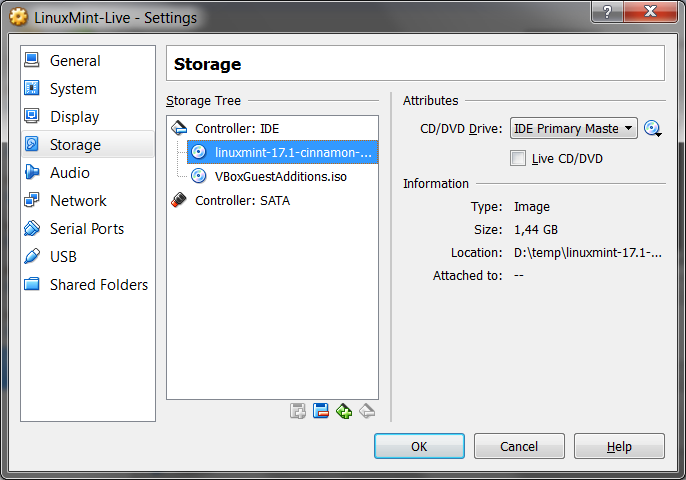The height and width of the screenshot is (480, 686).
Task: Click the Shared Folders folder icon
Action: point(32,284)
